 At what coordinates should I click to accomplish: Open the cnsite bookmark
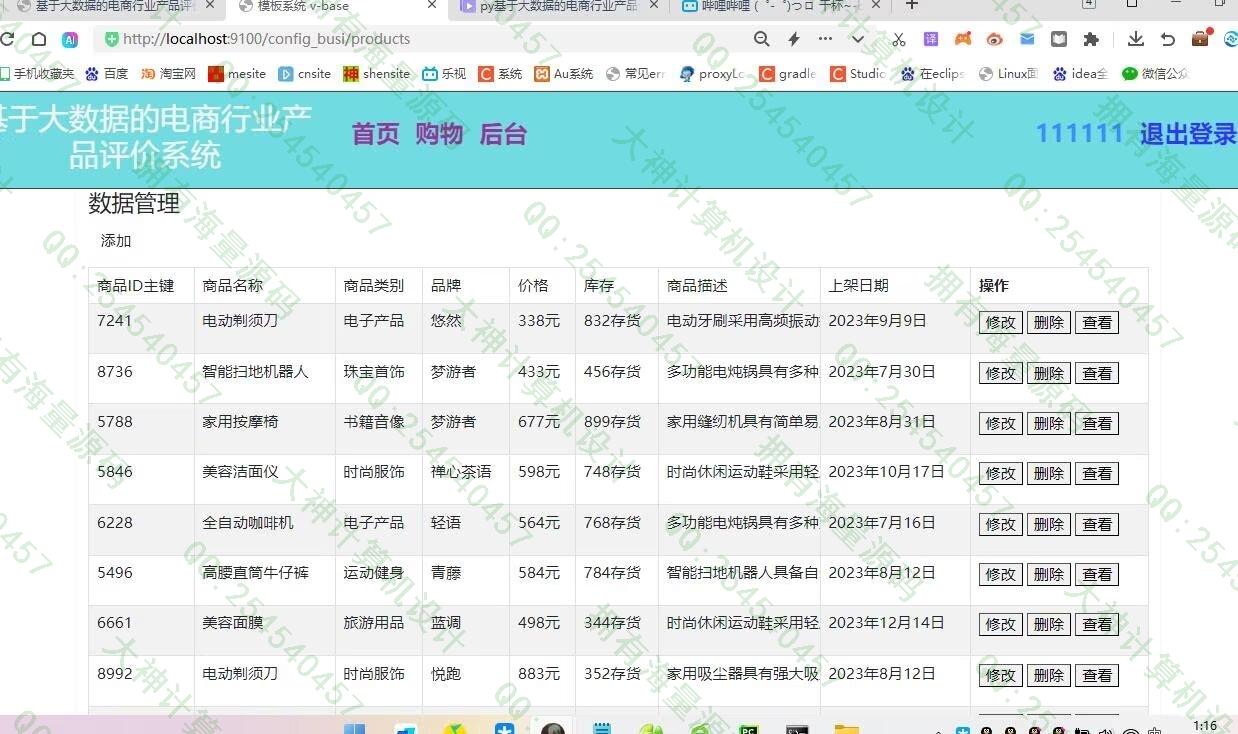[305, 73]
